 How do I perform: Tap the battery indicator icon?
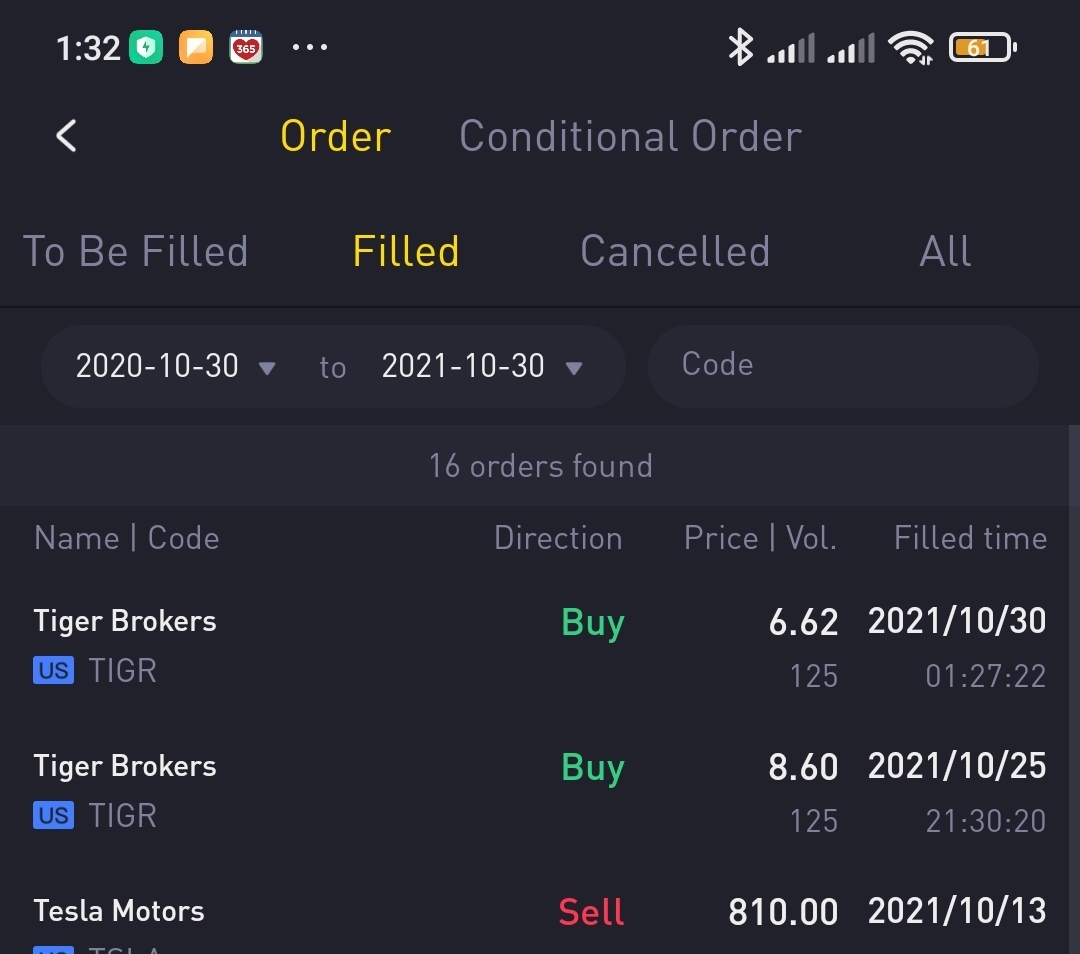(x=983, y=48)
